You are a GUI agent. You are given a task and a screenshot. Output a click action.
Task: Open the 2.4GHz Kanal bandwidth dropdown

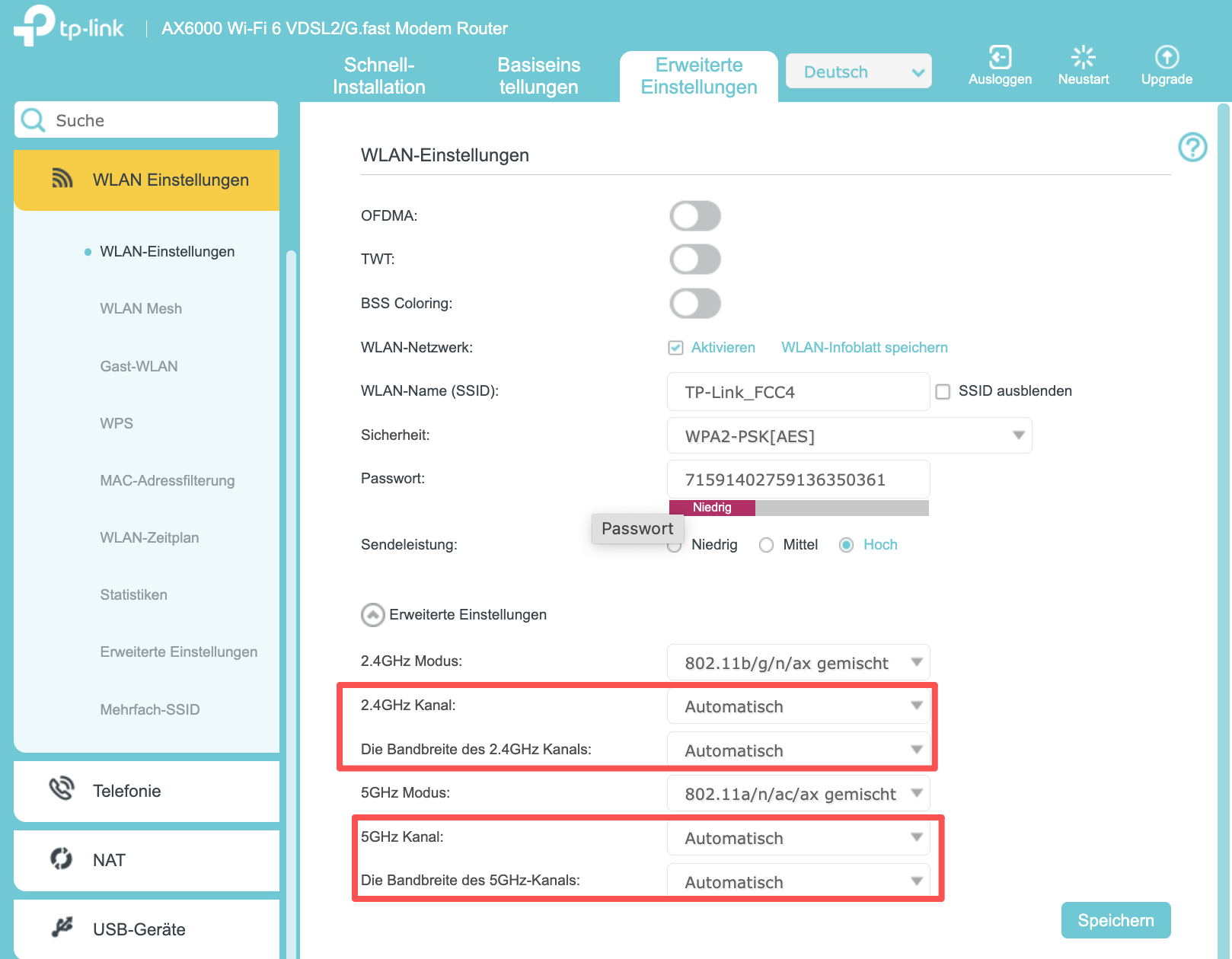(x=798, y=750)
